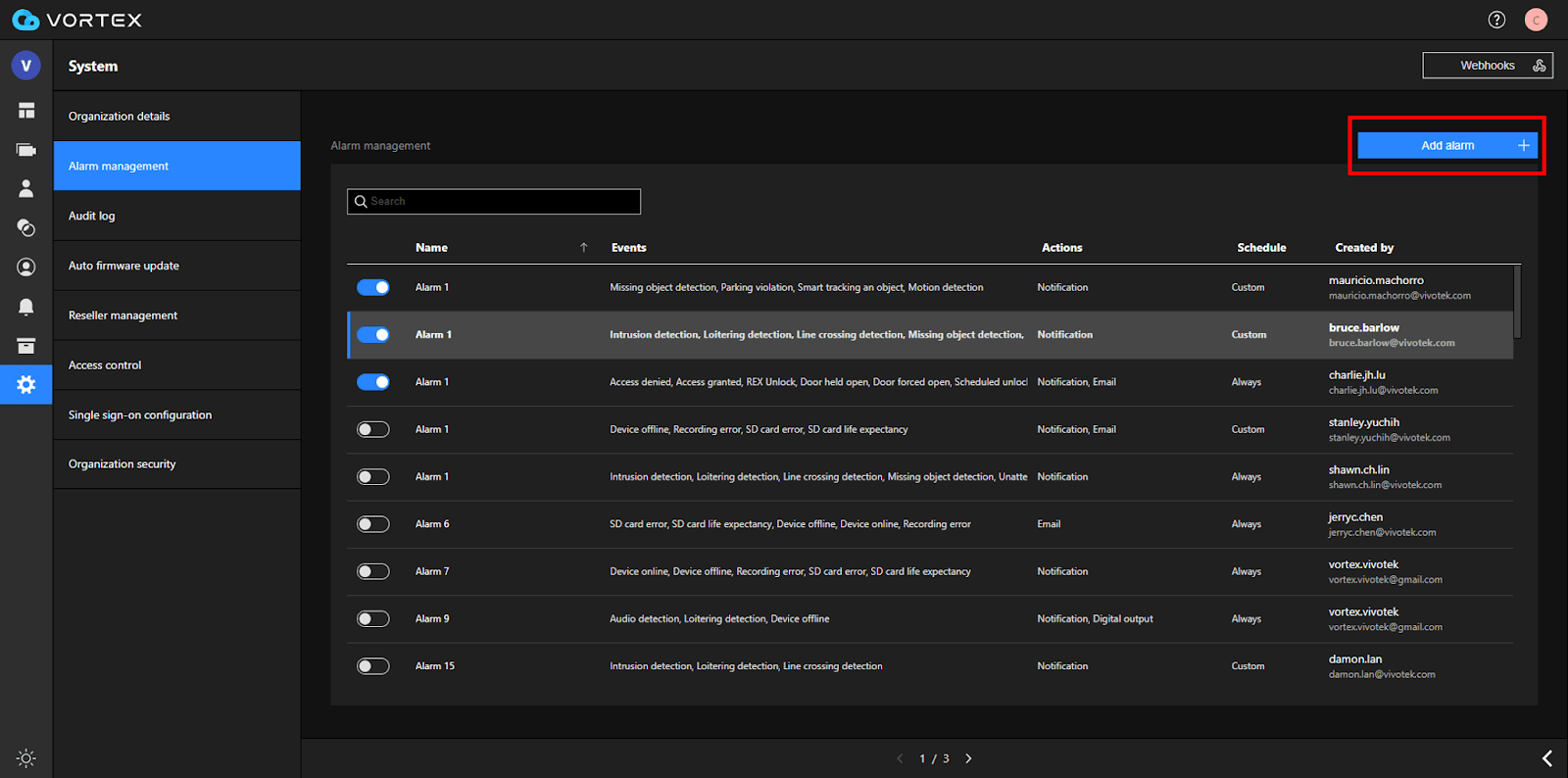Open the dashboard layout icon in sidebar

coord(26,111)
